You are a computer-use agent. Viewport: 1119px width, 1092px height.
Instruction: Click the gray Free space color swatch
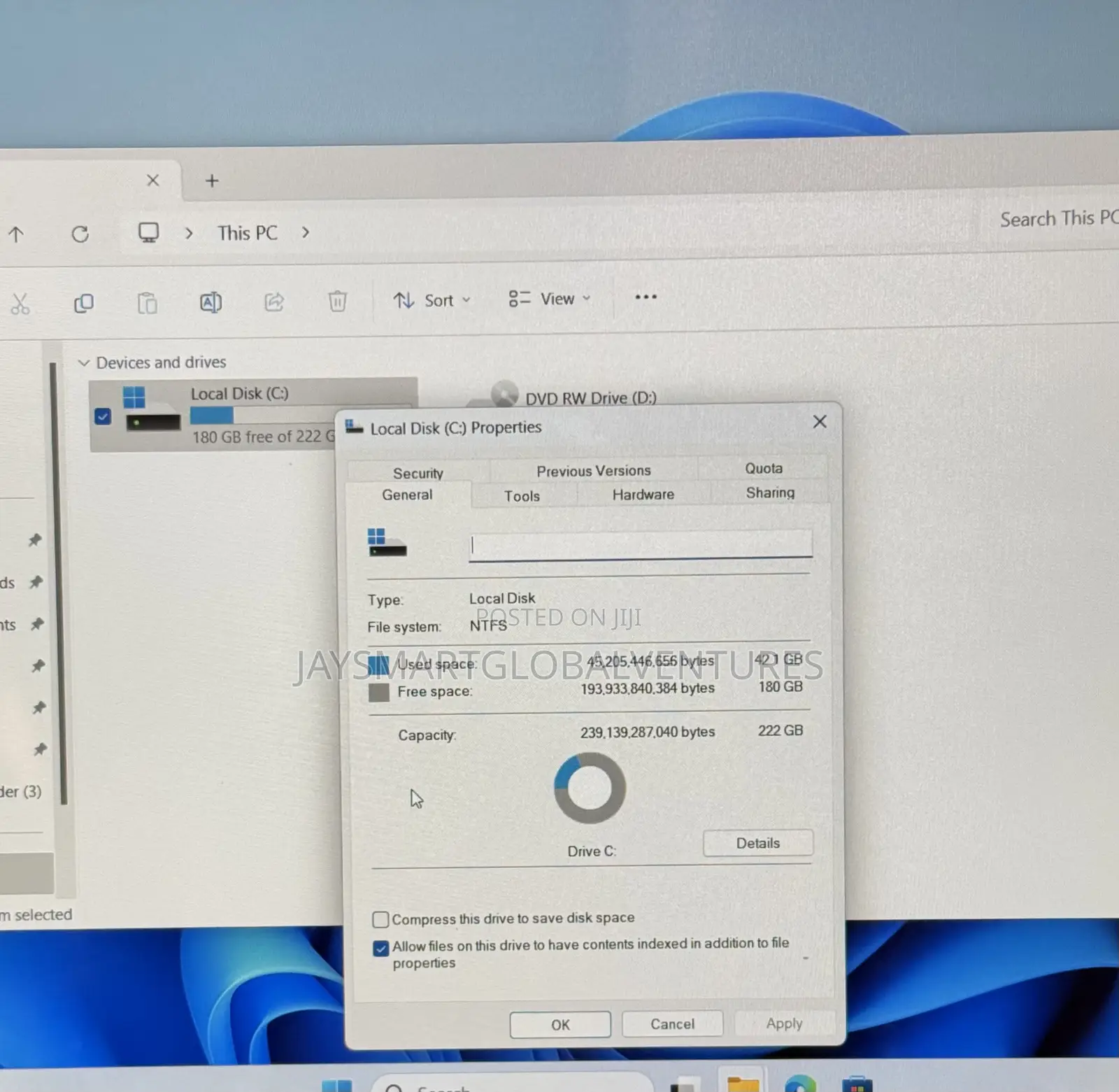click(379, 693)
